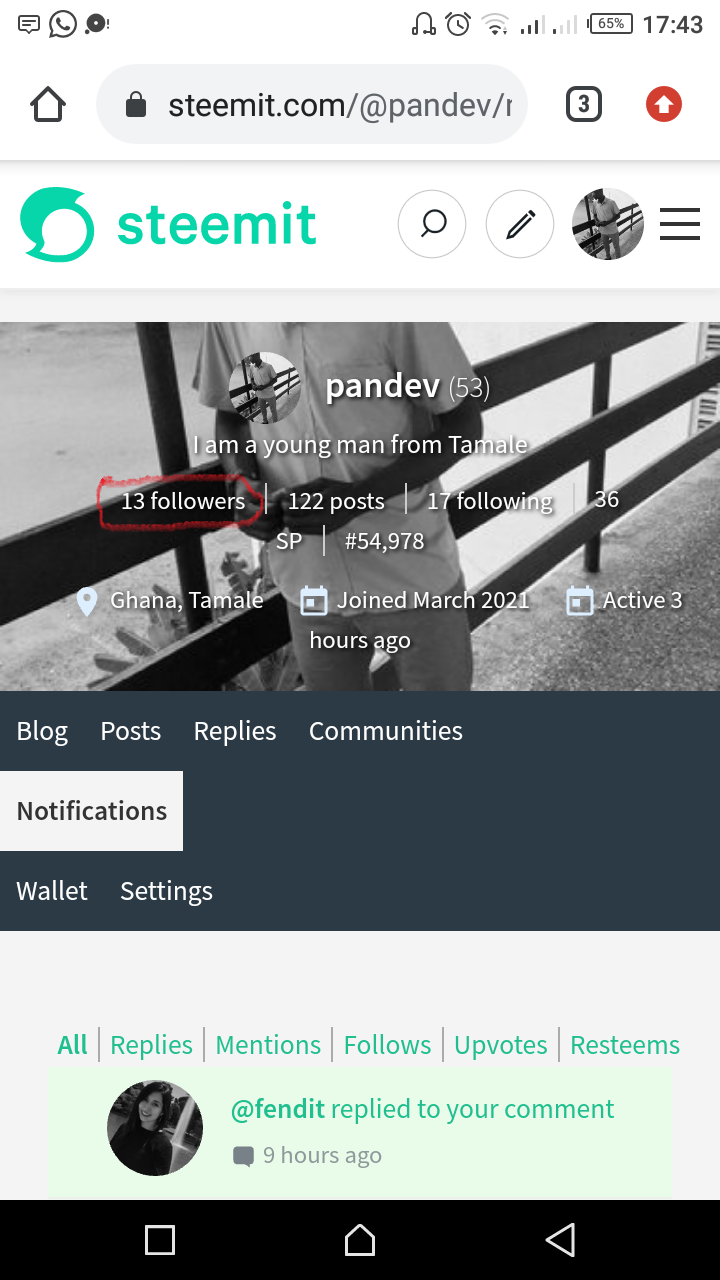The height and width of the screenshot is (1280, 720).
Task: Open the Settings tab
Action: tap(166, 891)
